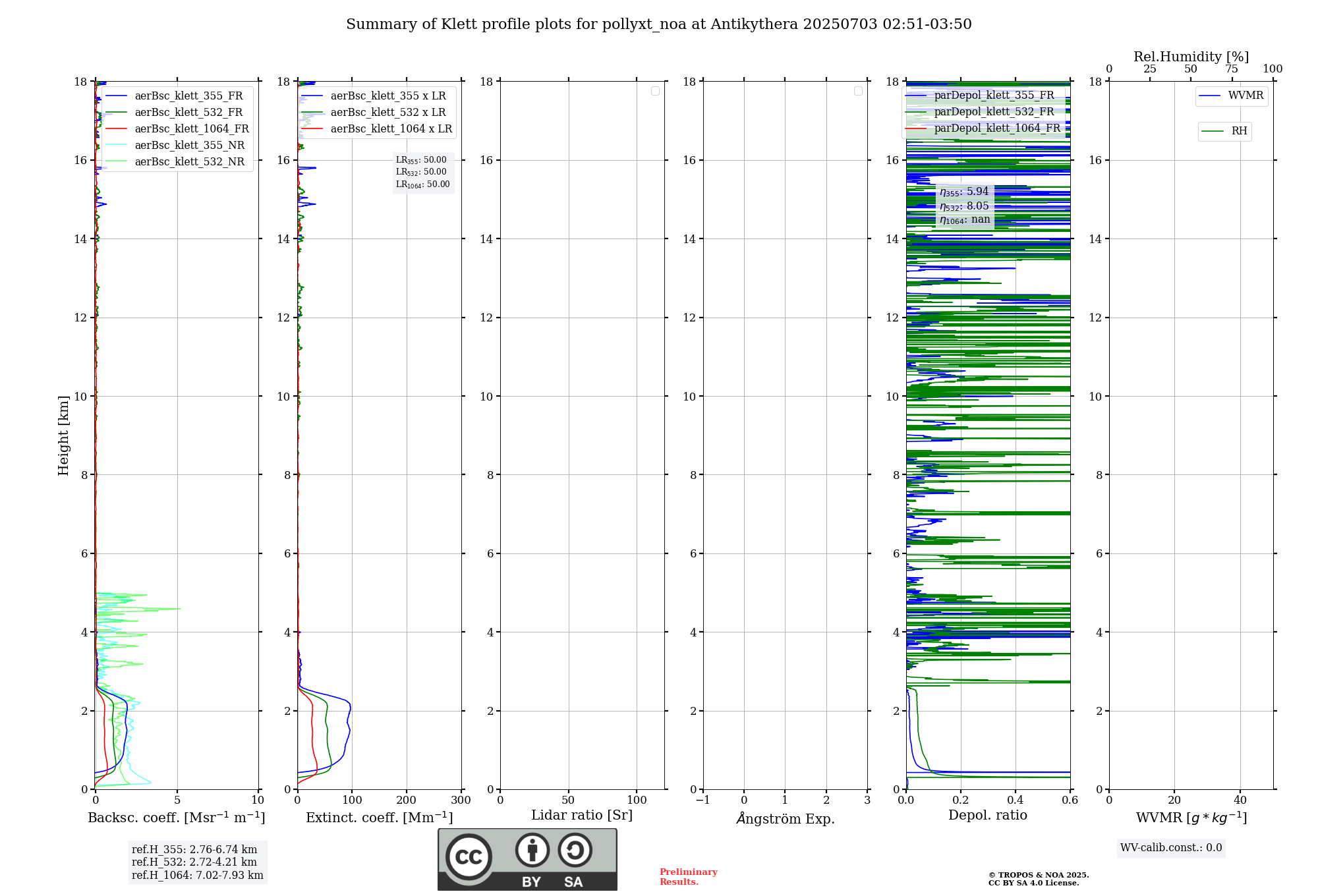Click the Extinct. coeff. axis label
Viewport: 1318px width, 896px height.
point(380,818)
